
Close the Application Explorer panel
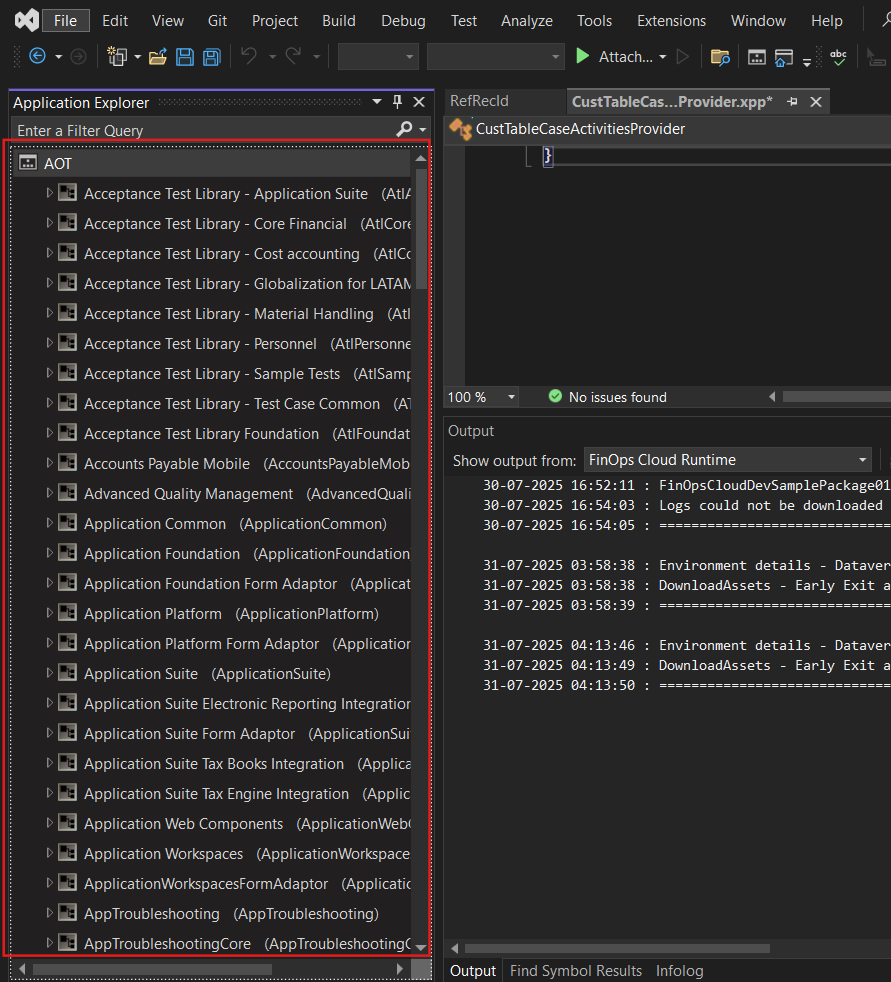(419, 101)
